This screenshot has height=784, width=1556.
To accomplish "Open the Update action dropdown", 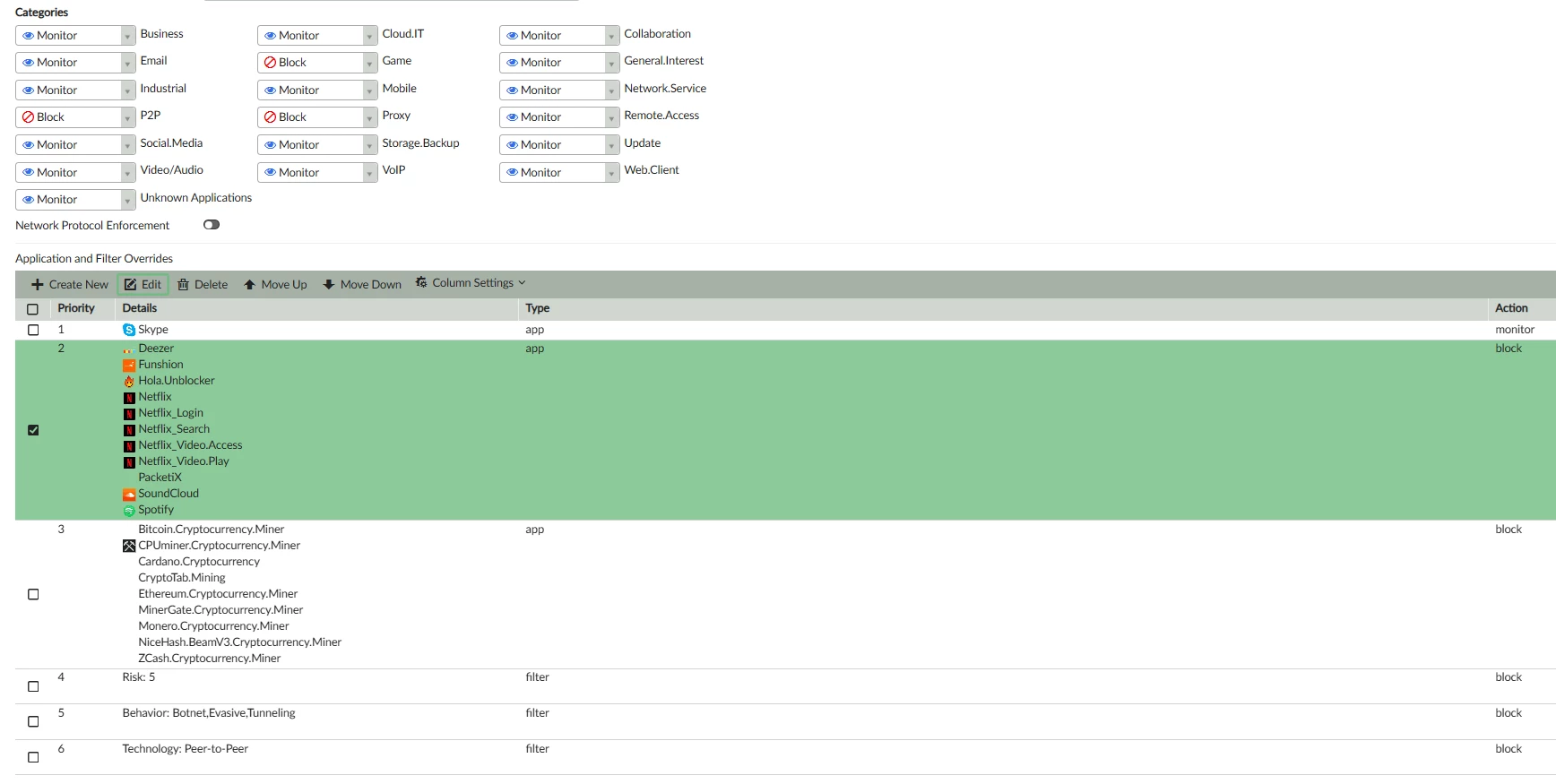I will click(x=559, y=145).
